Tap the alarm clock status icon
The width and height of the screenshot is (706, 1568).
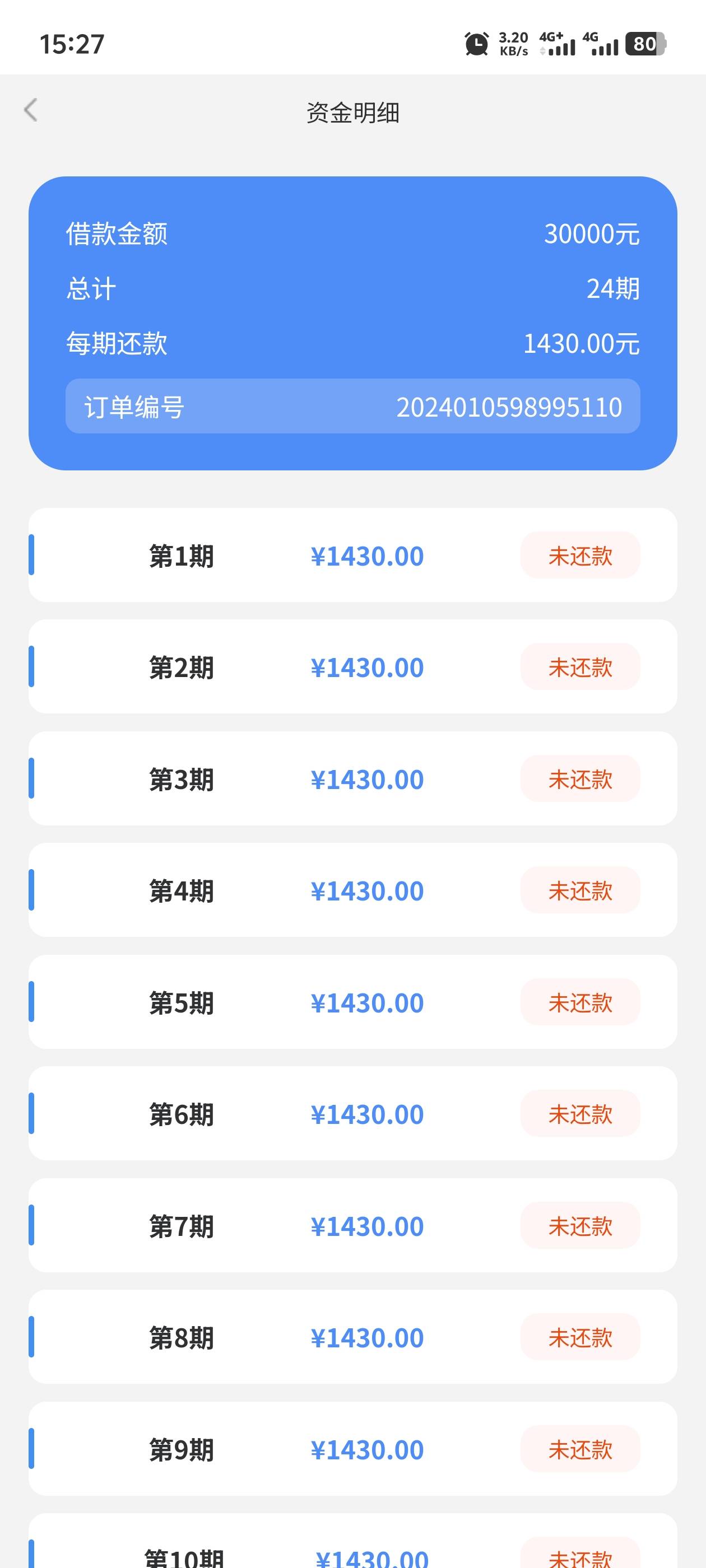point(476,44)
